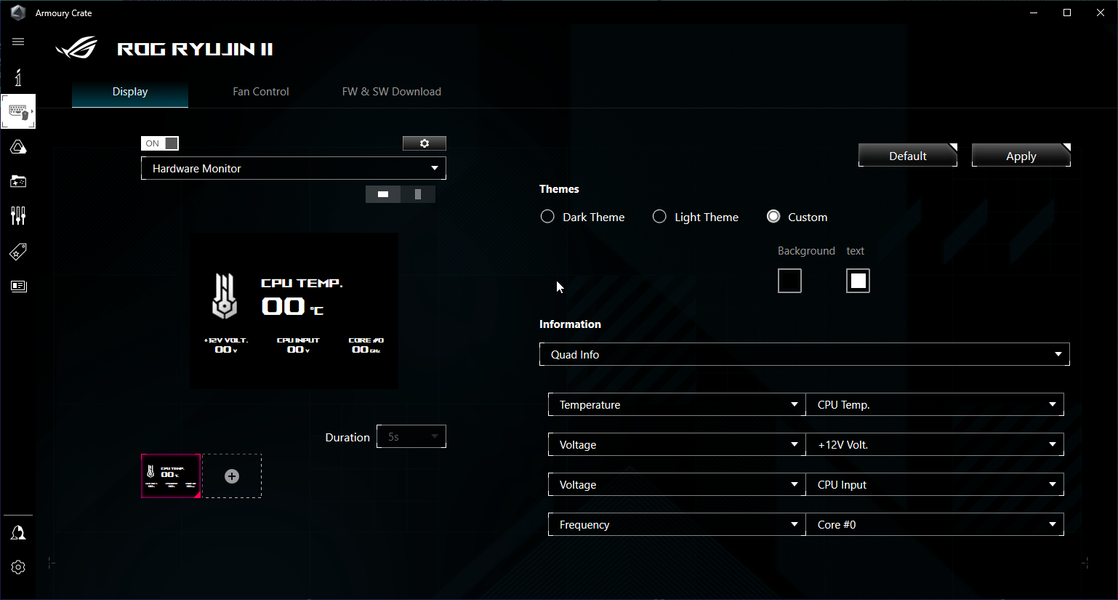Click the ROG RYUJIN II title
This screenshot has height=600, width=1118.
coord(195,49)
